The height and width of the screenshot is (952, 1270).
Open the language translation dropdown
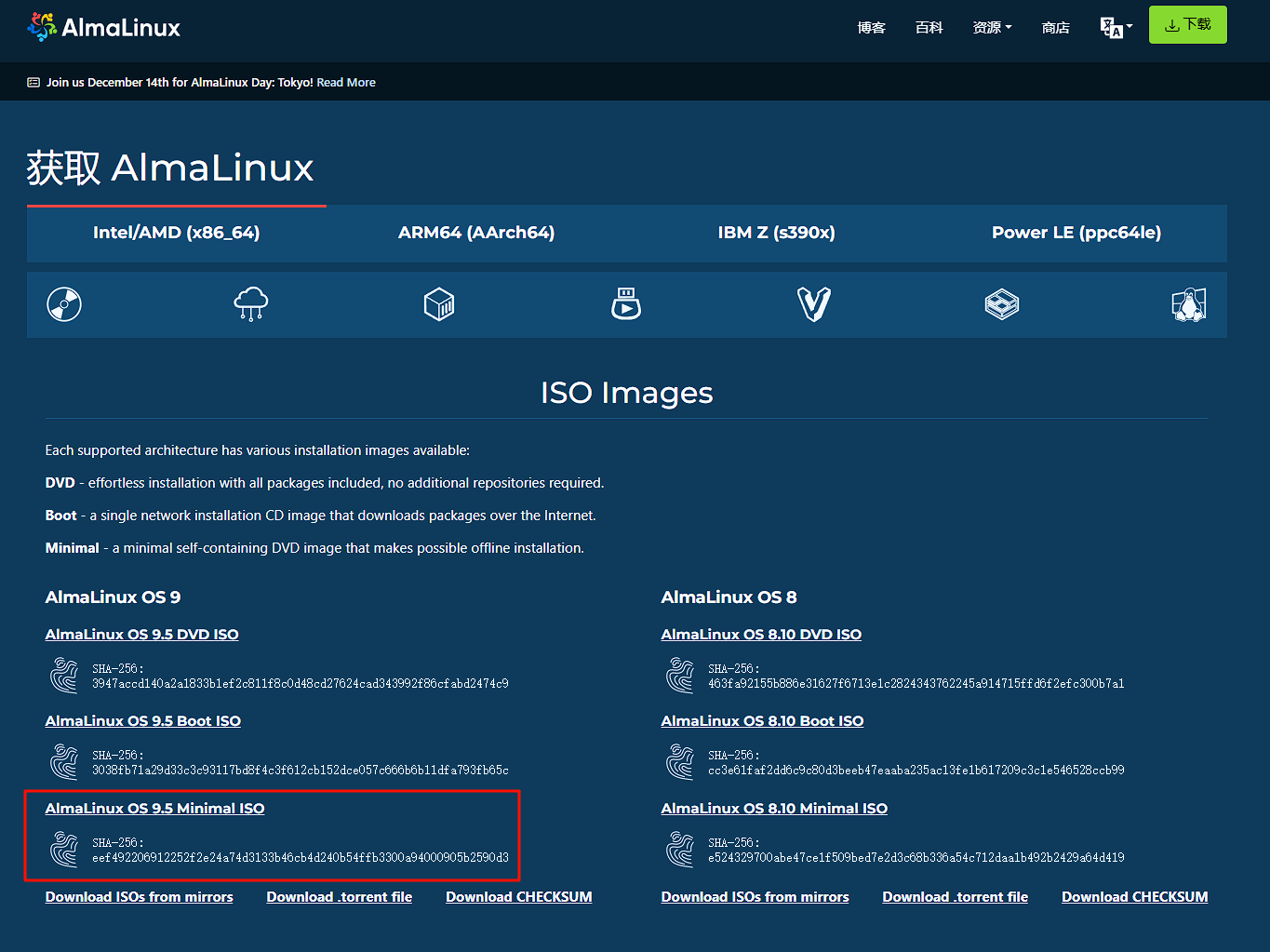1116,27
